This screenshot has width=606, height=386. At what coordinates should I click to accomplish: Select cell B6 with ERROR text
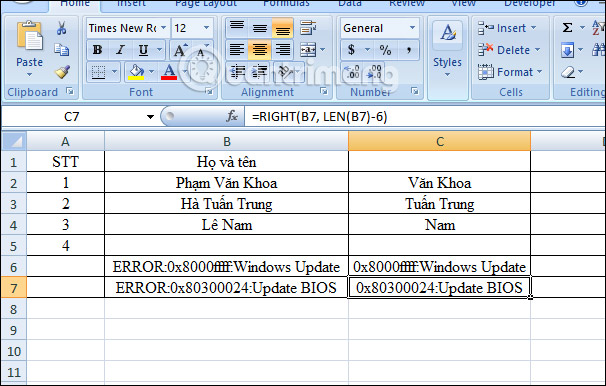226,267
